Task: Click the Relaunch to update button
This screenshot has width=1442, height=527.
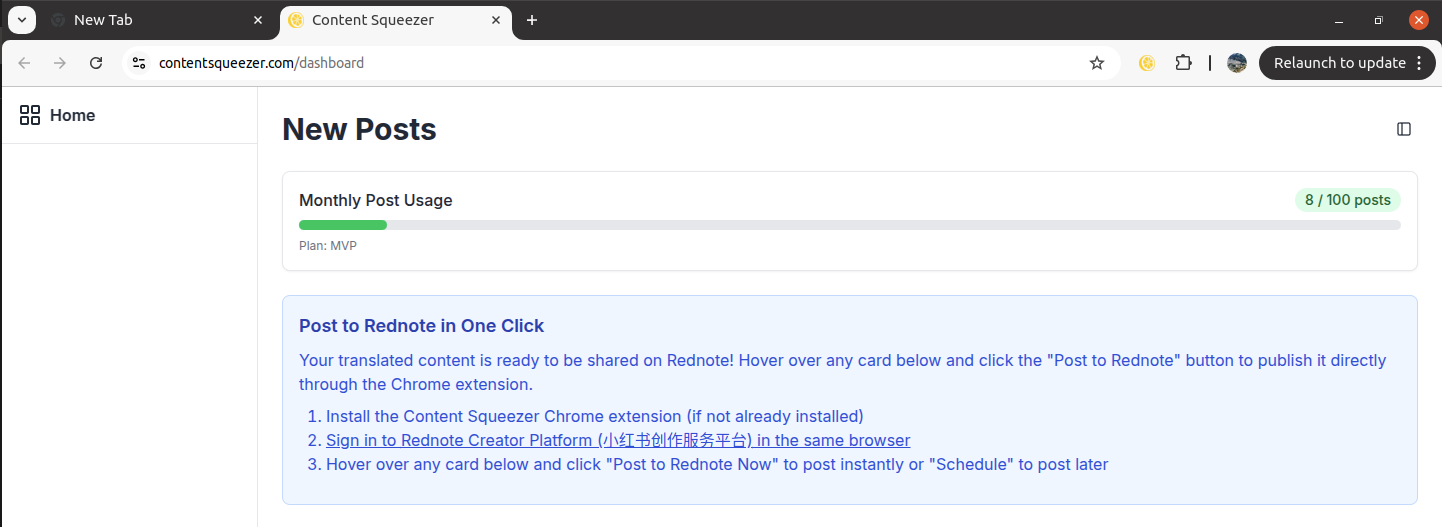Action: coord(1339,63)
